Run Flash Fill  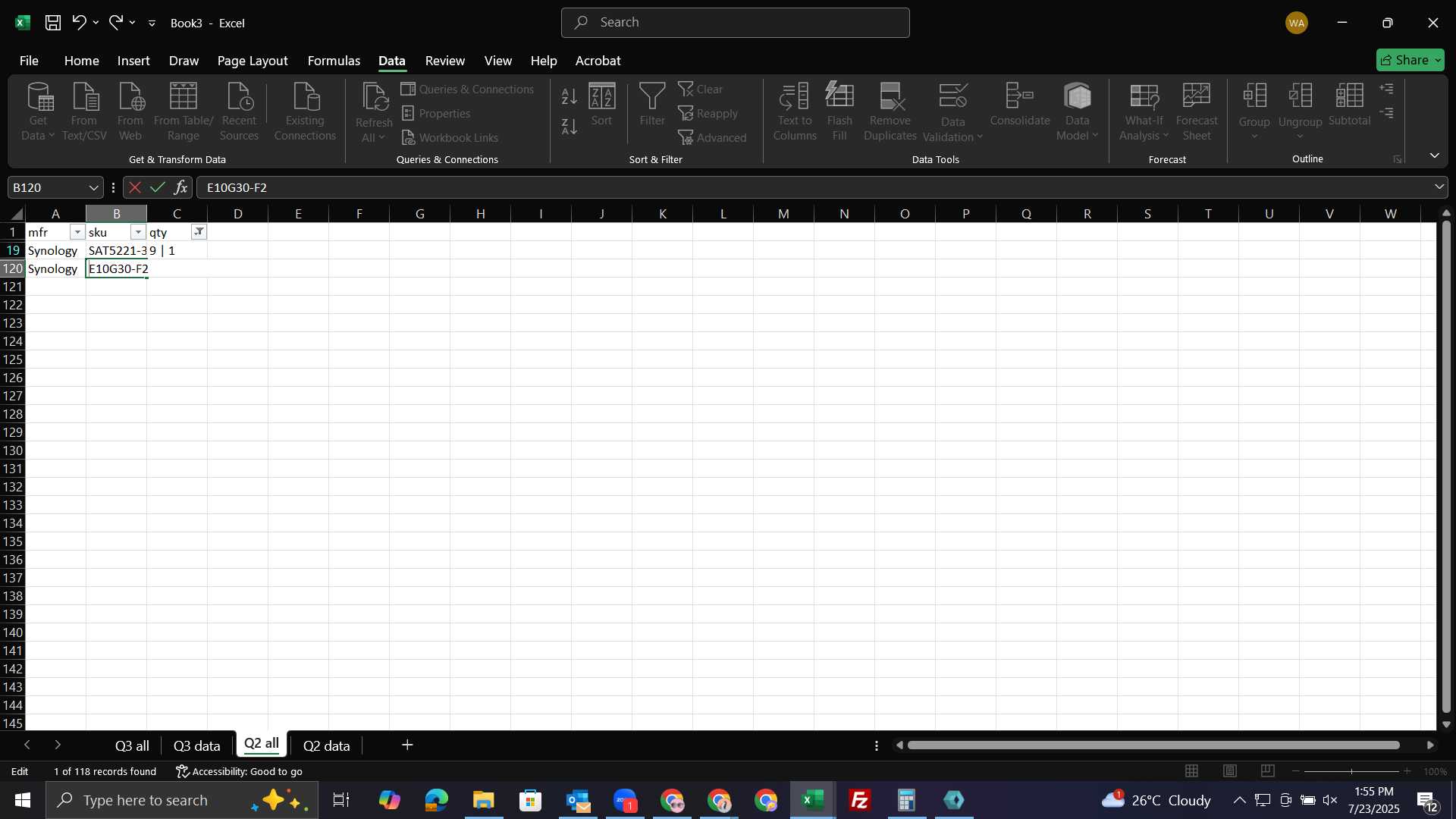point(839,111)
